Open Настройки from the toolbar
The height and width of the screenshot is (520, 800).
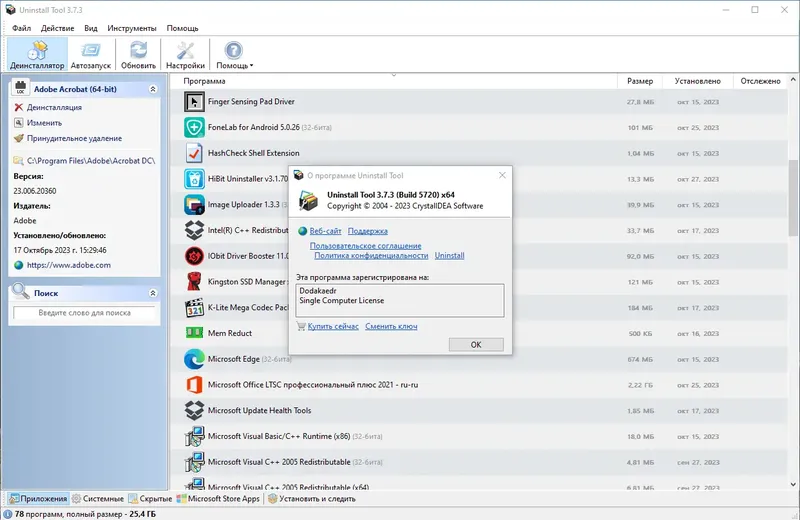click(x=185, y=54)
